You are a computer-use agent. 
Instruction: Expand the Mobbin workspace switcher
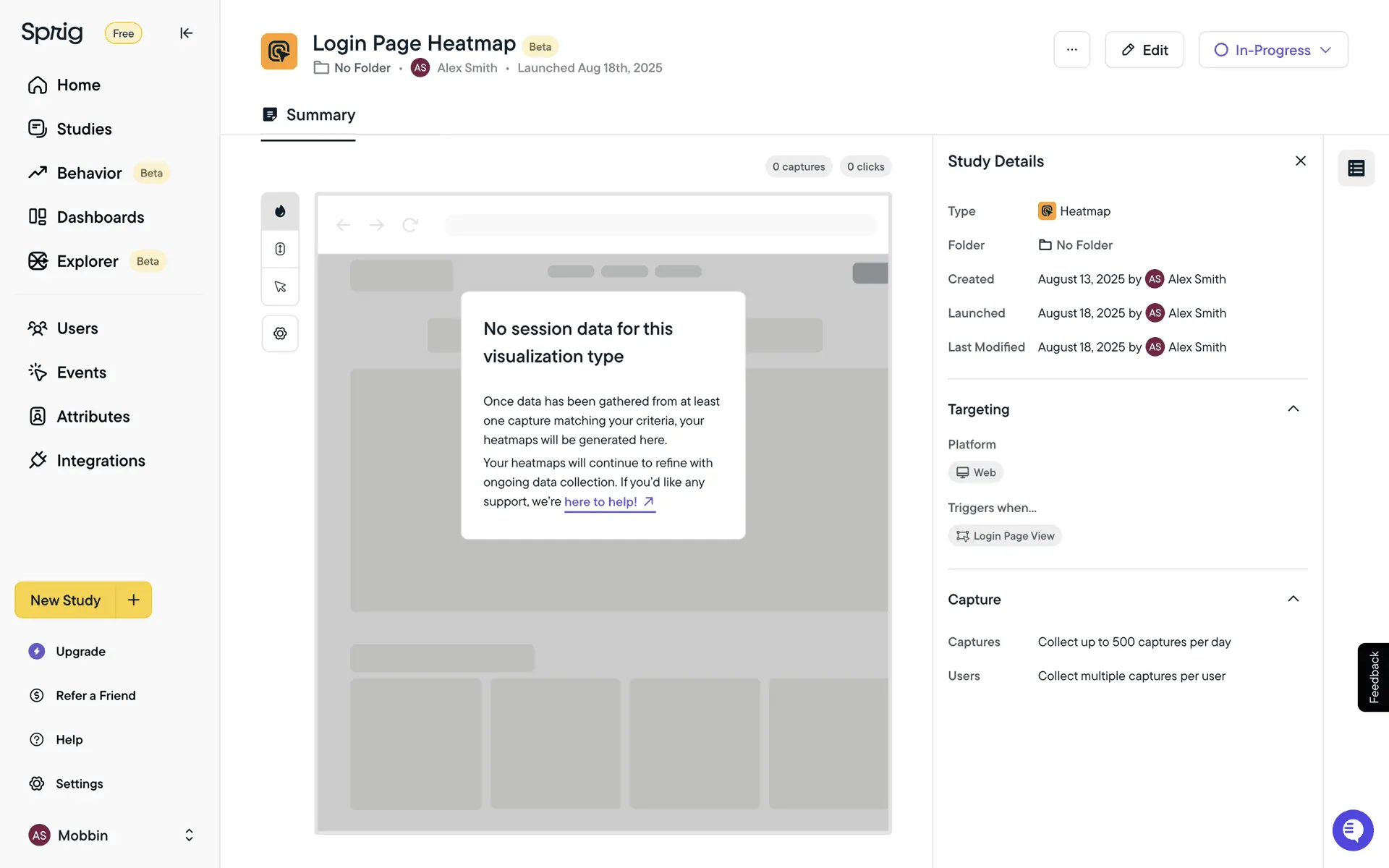coord(189,835)
